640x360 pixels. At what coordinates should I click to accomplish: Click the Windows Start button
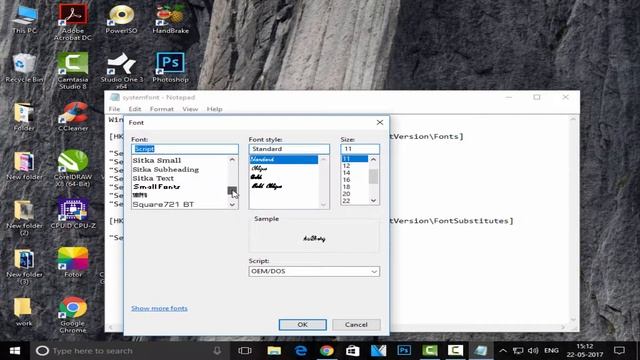click(x=15, y=351)
